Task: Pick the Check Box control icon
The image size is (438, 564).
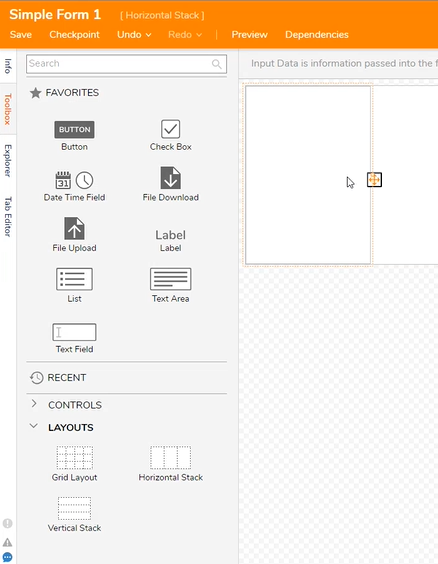Action: click(x=170, y=129)
